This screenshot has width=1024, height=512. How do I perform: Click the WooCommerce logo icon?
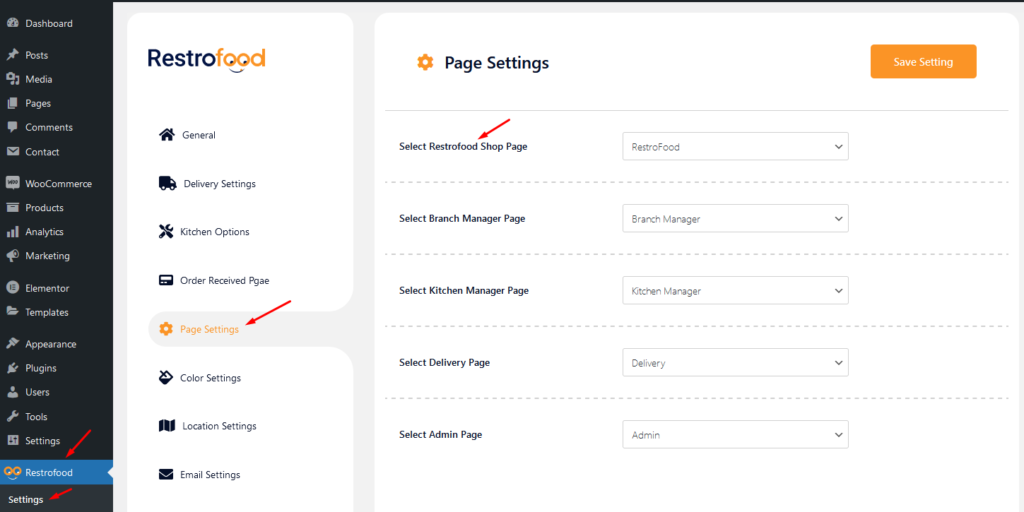point(12,184)
